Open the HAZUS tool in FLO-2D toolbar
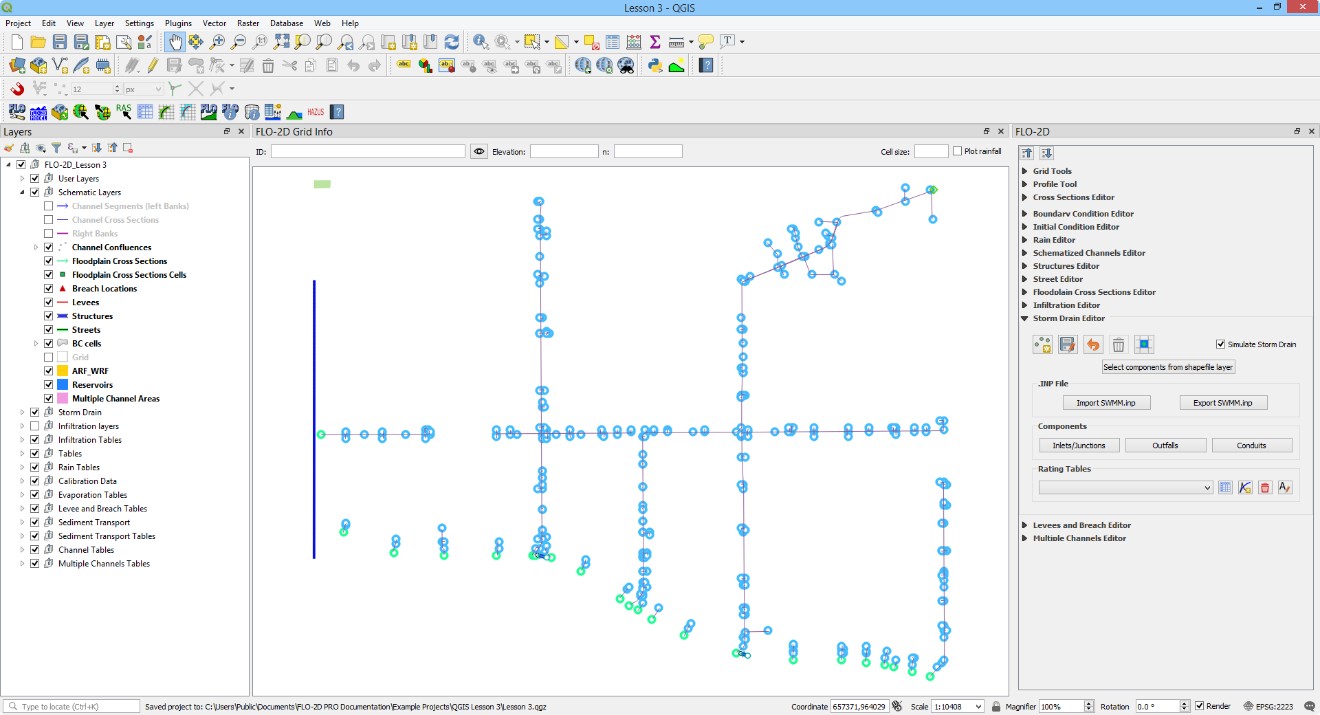The width and height of the screenshot is (1320, 715). click(x=316, y=112)
